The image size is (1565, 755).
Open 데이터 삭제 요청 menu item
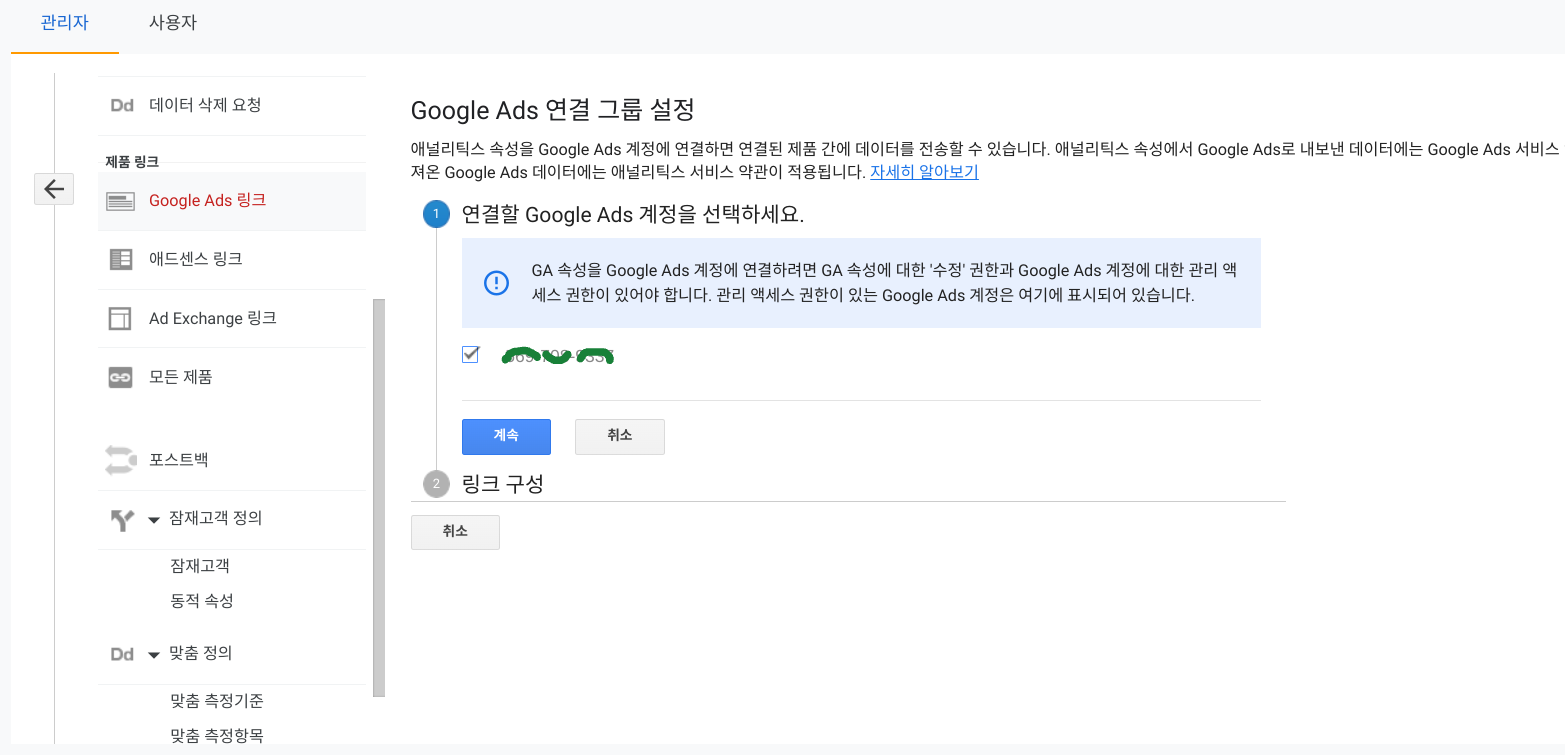(205, 105)
